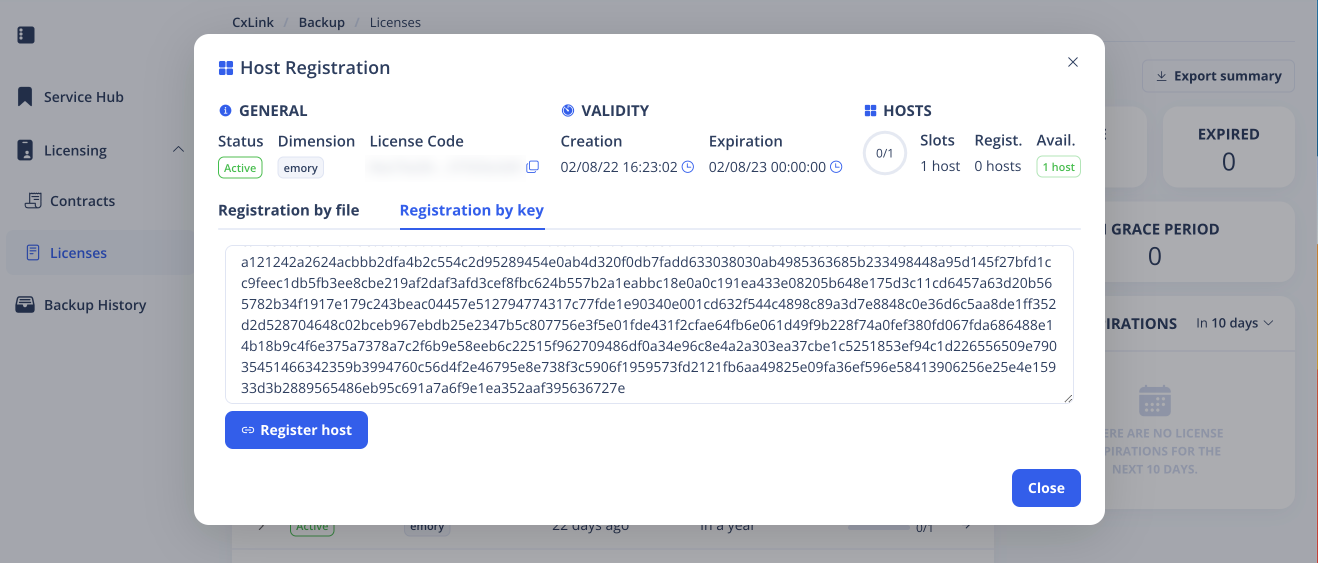Collapse the Licensing section chevron
The width and height of the screenshot is (1318, 563).
pos(178,150)
